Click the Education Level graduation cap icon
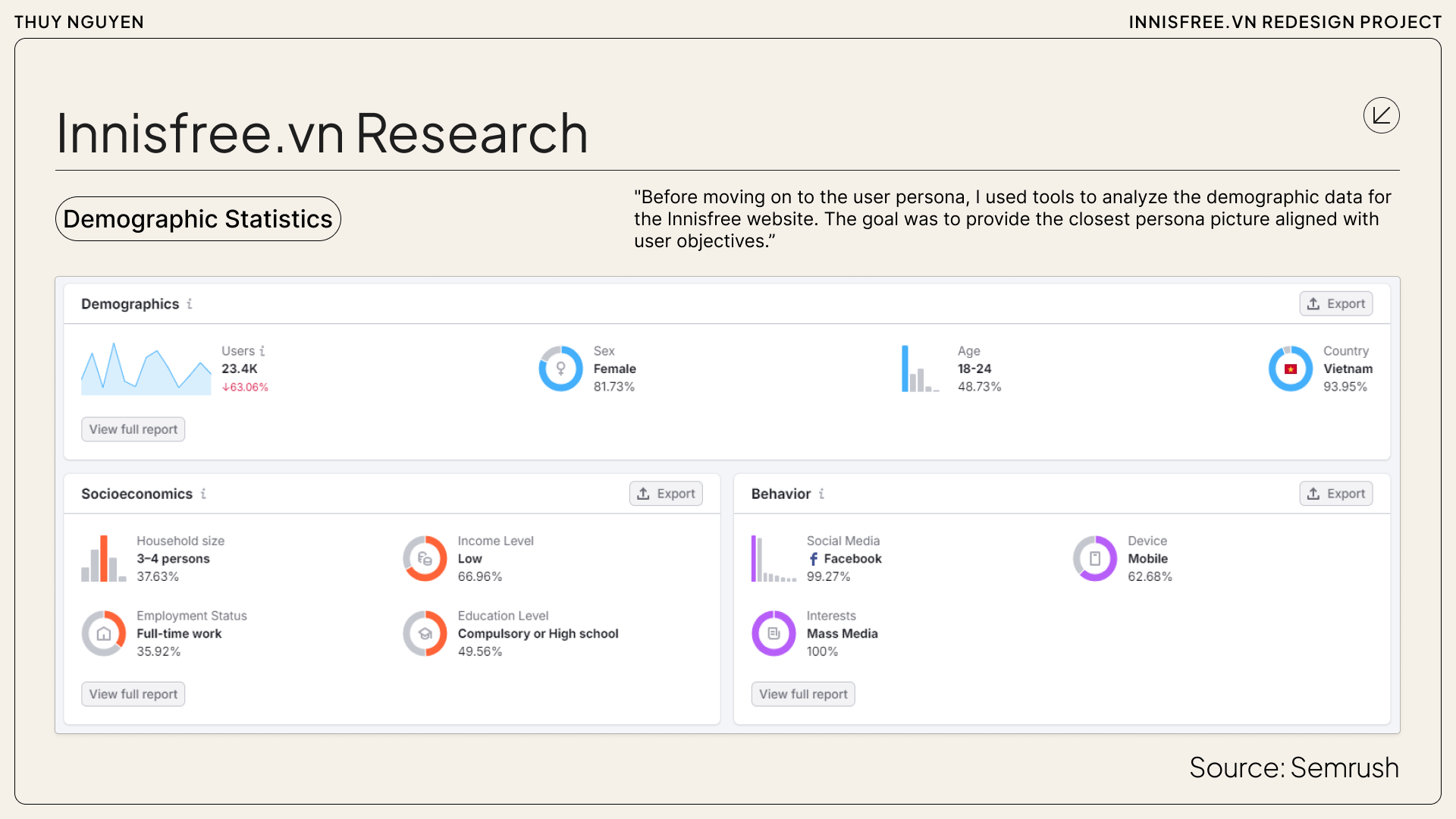 (x=425, y=633)
